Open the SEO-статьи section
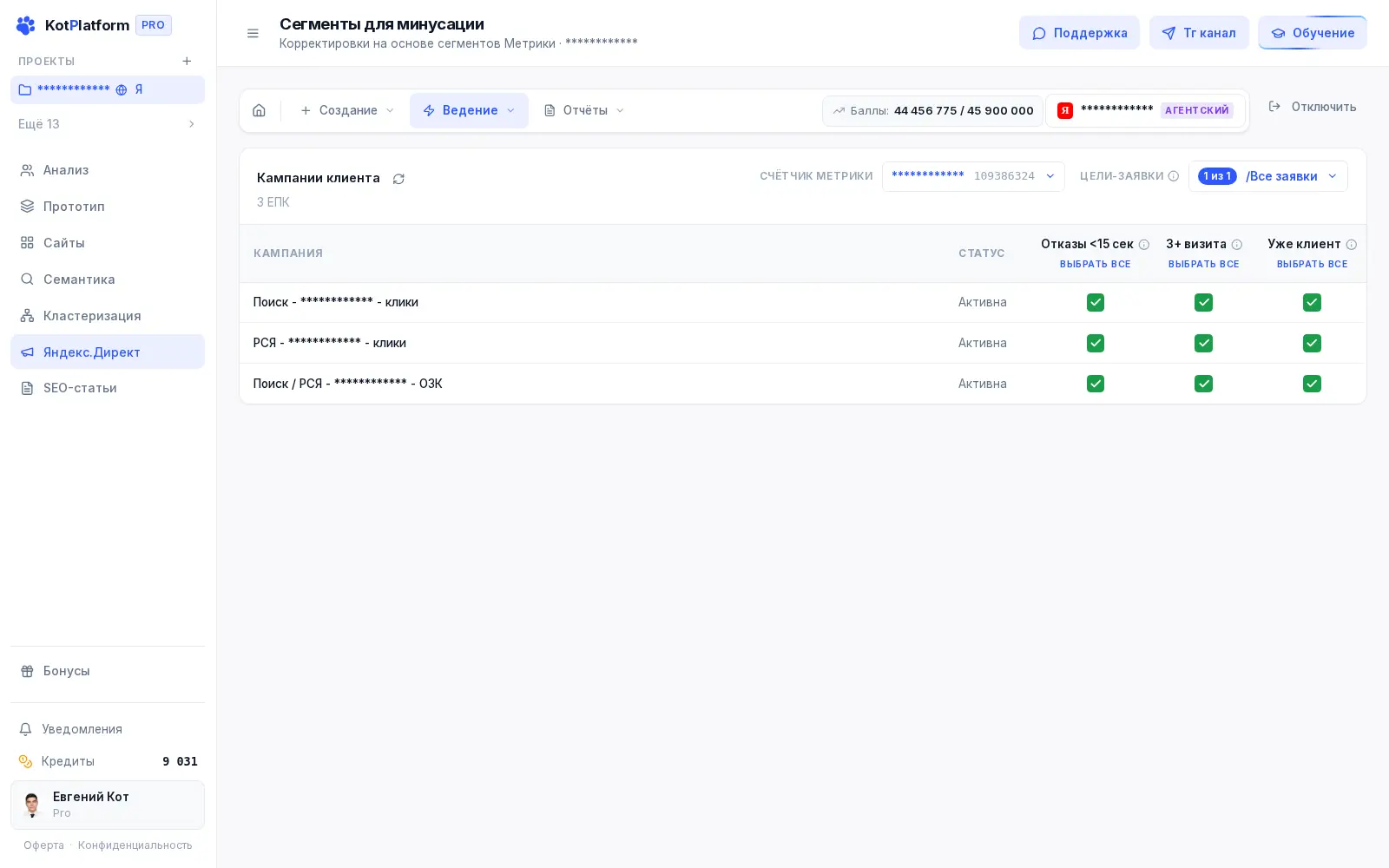Image resolution: width=1389 pixels, height=868 pixels. (x=108, y=388)
